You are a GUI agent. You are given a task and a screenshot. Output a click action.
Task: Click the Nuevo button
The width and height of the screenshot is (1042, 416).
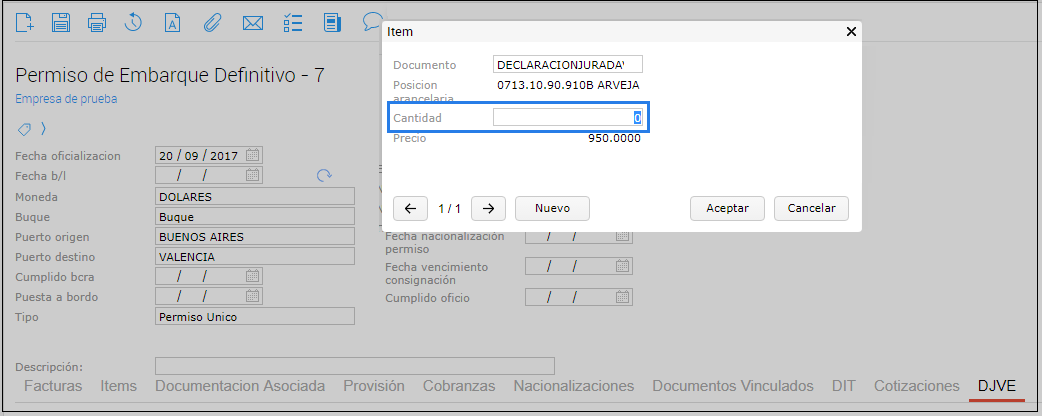tap(552, 208)
